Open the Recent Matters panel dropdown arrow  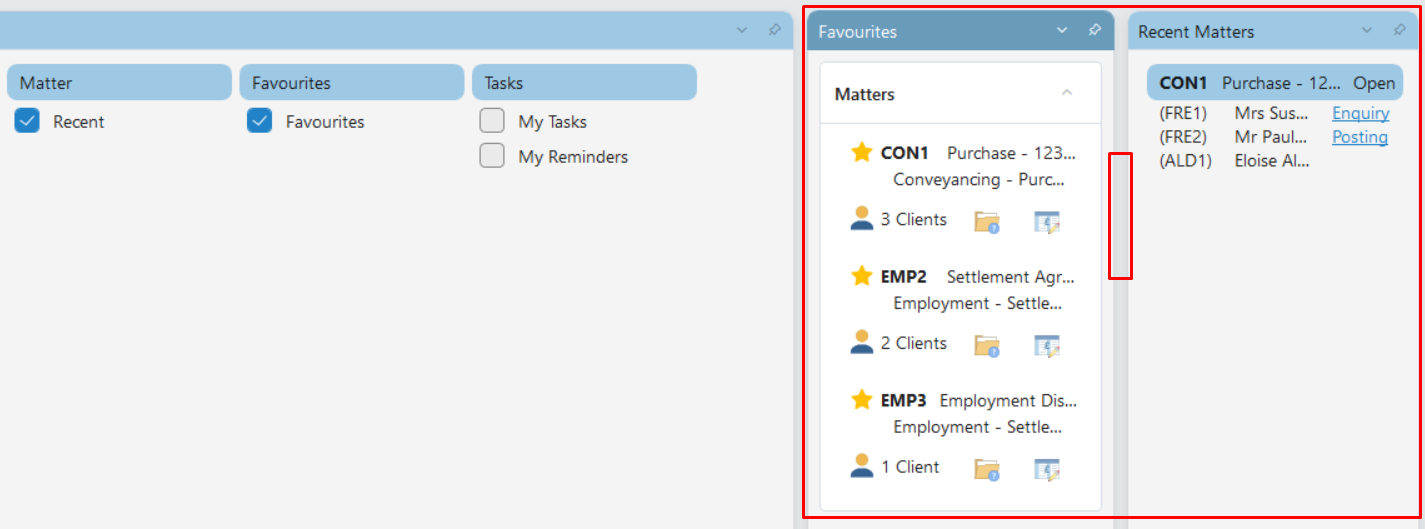pyautogui.click(x=1367, y=30)
